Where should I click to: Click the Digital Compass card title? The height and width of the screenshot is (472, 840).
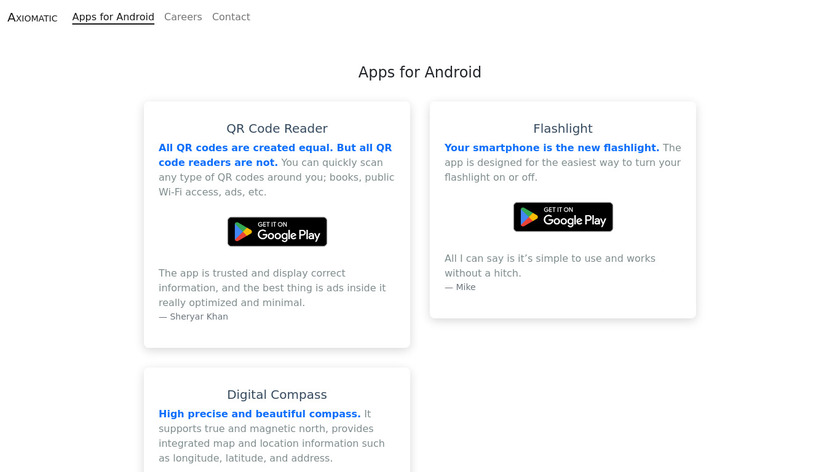click(x=277, y=395)
